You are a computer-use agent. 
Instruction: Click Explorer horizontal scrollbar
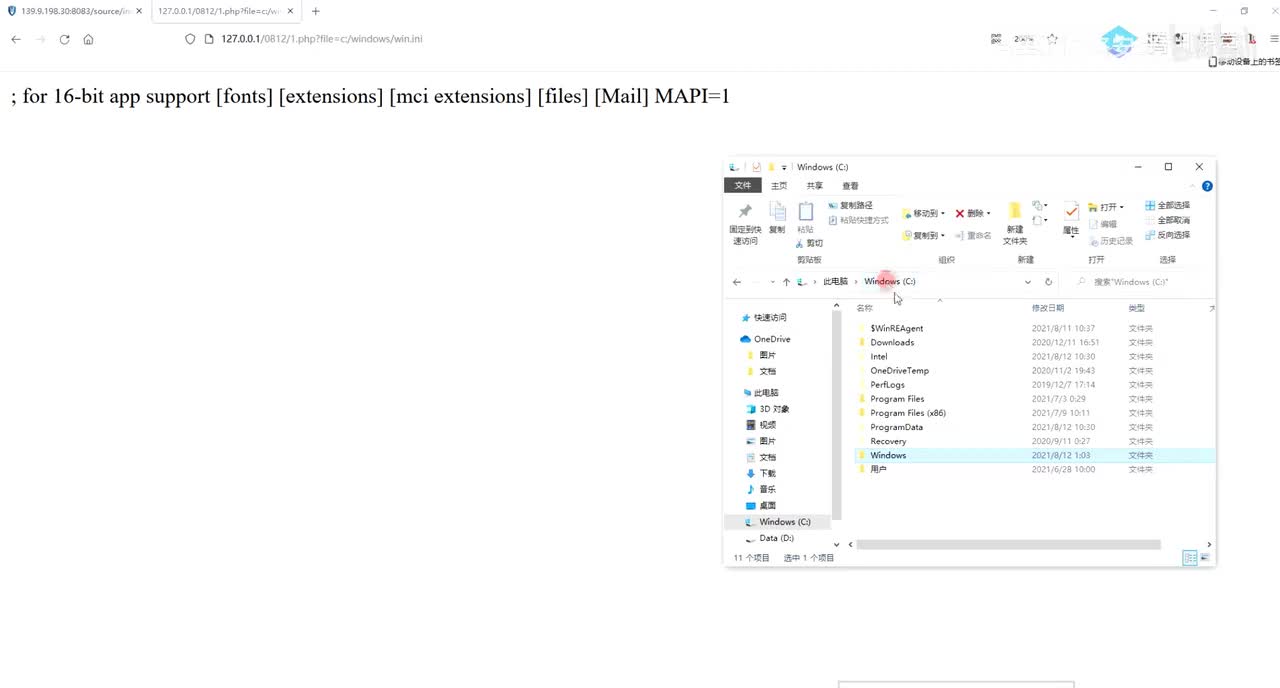[x=1008, y=545]
